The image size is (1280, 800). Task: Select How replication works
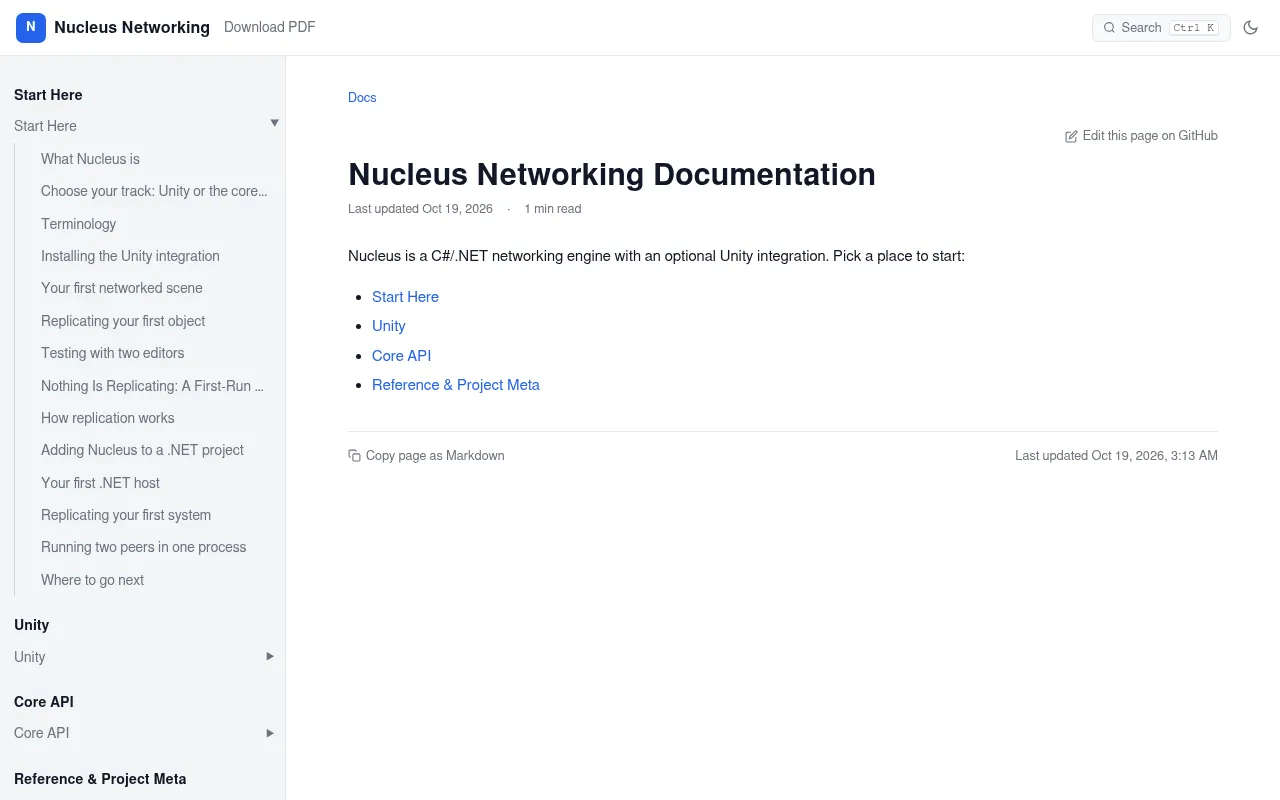pos(108,418)
